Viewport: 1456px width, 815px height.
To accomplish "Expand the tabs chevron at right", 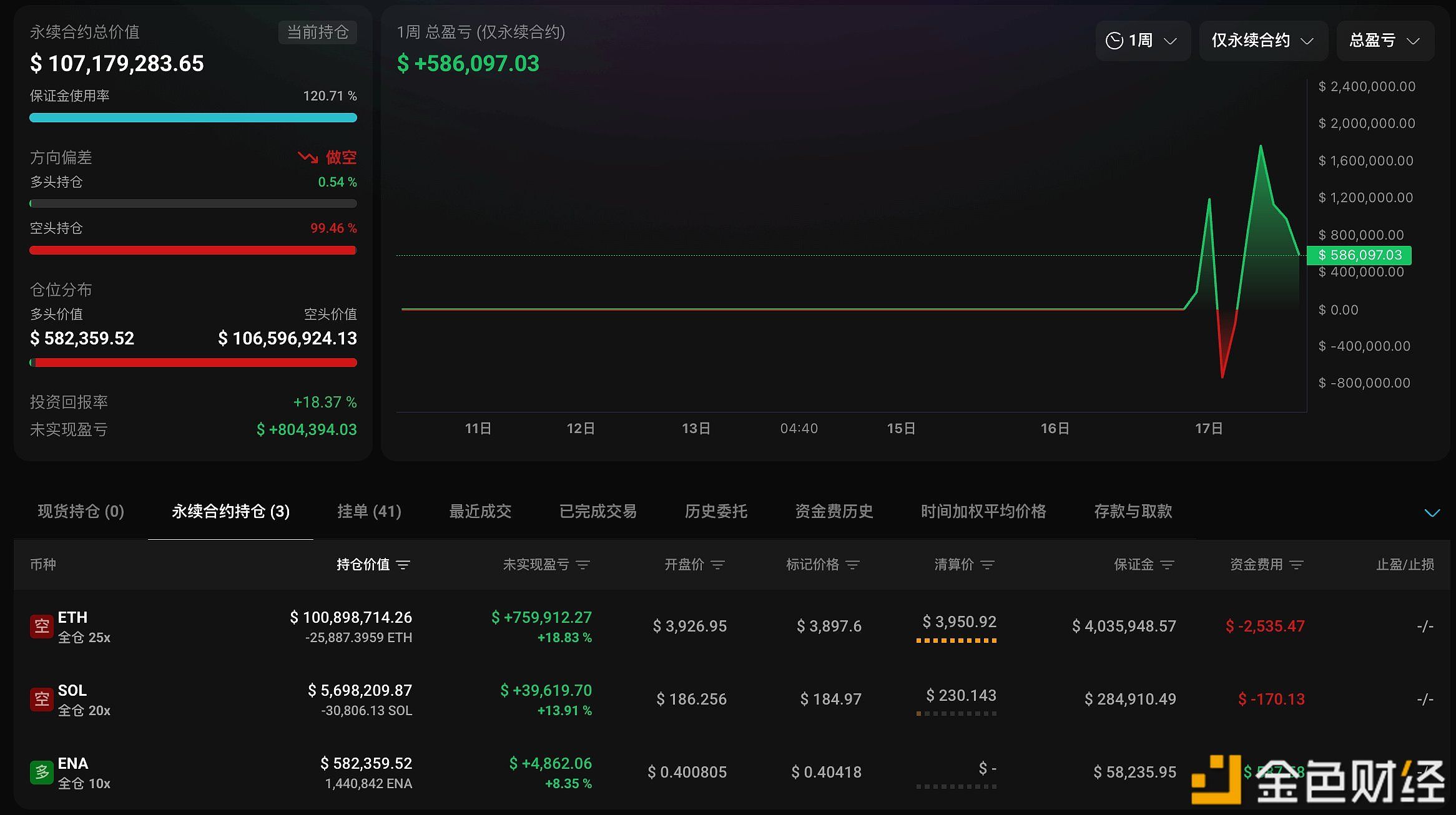I will (1432, 513).
